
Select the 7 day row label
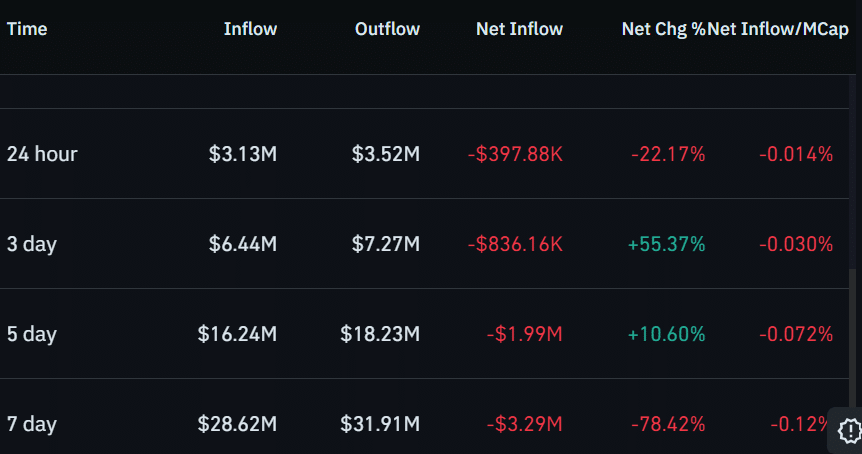[32, 424]
